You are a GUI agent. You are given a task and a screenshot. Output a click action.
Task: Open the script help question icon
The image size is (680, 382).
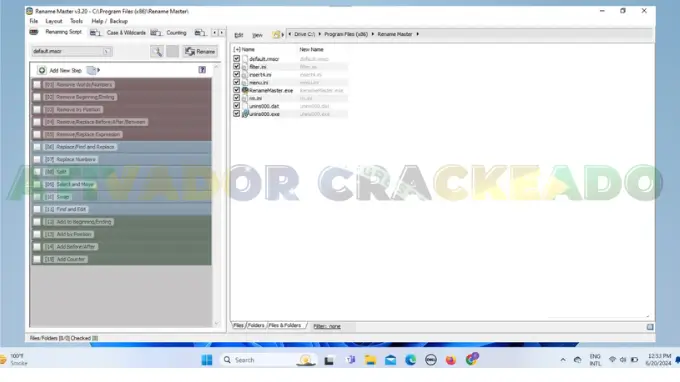[202, 70]
